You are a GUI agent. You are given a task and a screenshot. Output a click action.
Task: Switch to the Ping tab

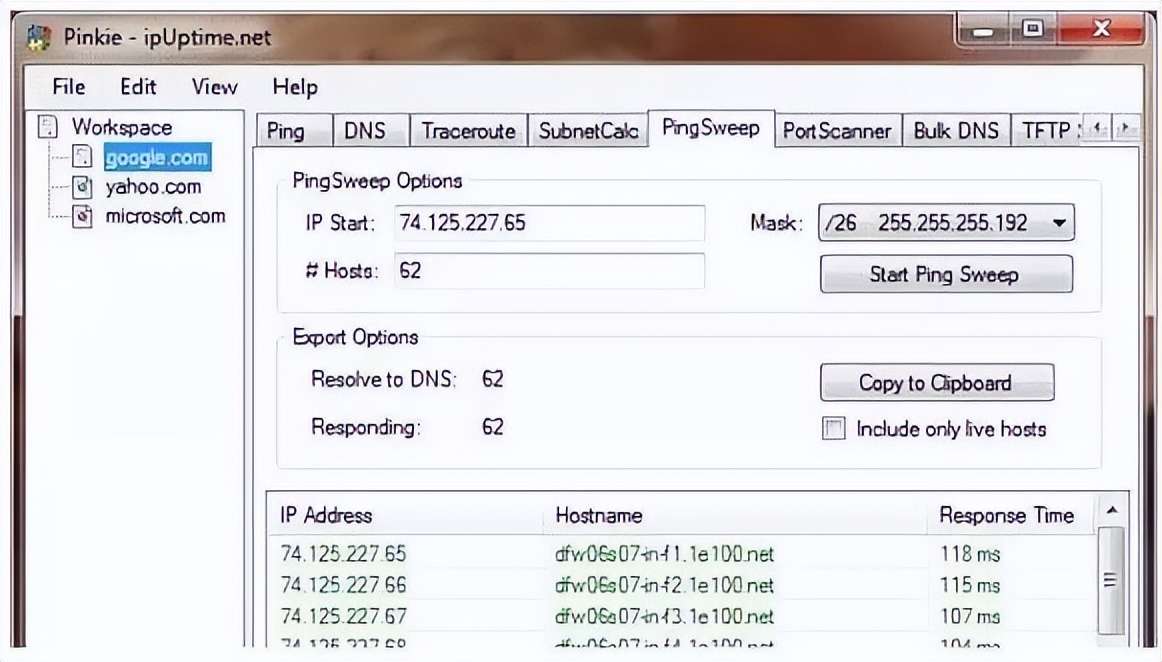pyautogui.click(x=294, y=131)
